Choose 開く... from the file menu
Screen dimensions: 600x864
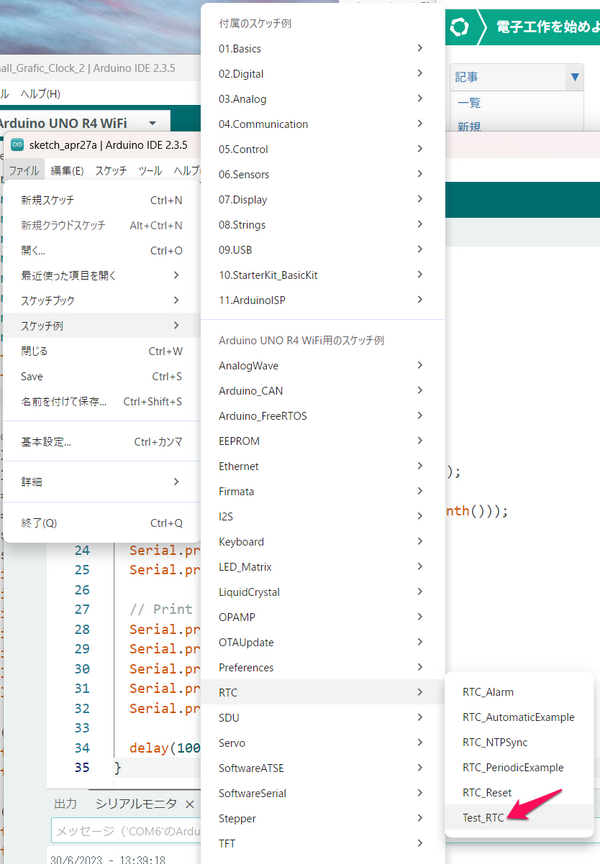[101, 251]
